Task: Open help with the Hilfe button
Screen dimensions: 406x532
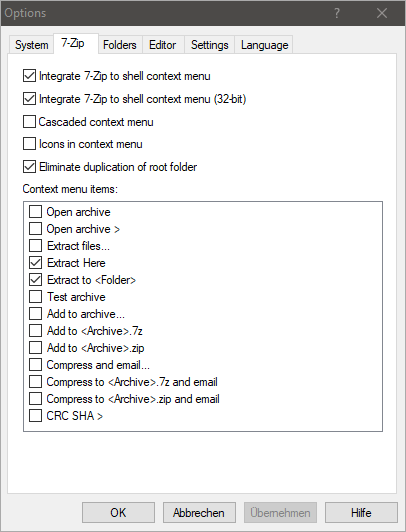Action: 361,512
